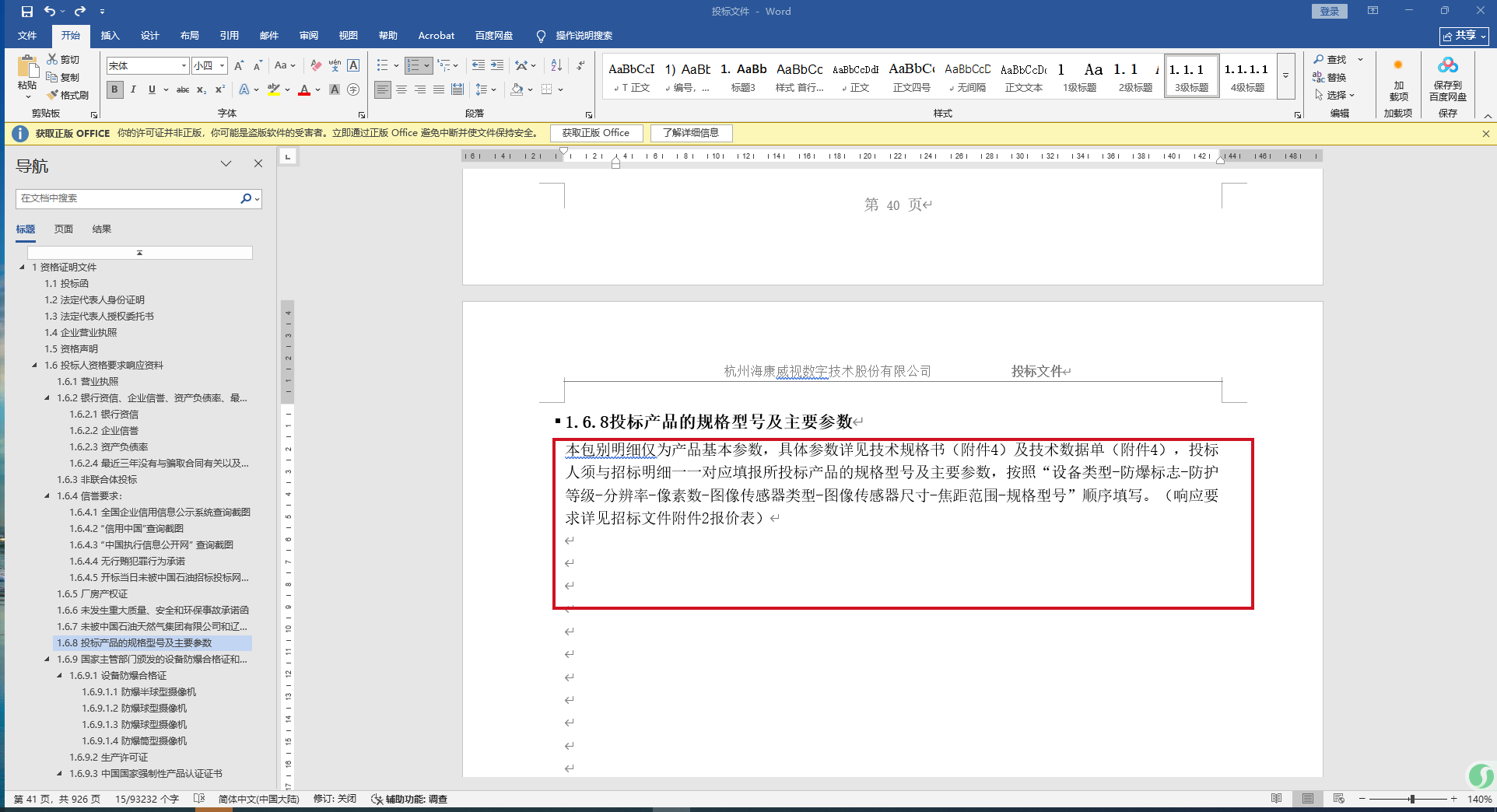Viewport: 1497px width, 812px height.
Task: Decrease font size with the shrink font icon
Action: click(x=258, y=65)
